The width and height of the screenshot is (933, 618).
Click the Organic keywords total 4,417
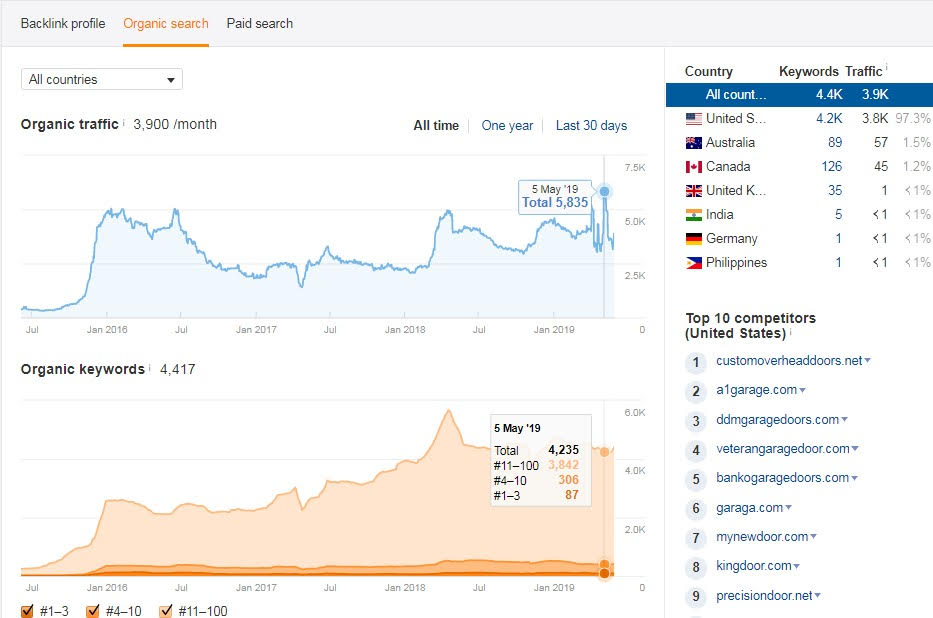click(x=177, y=369)
